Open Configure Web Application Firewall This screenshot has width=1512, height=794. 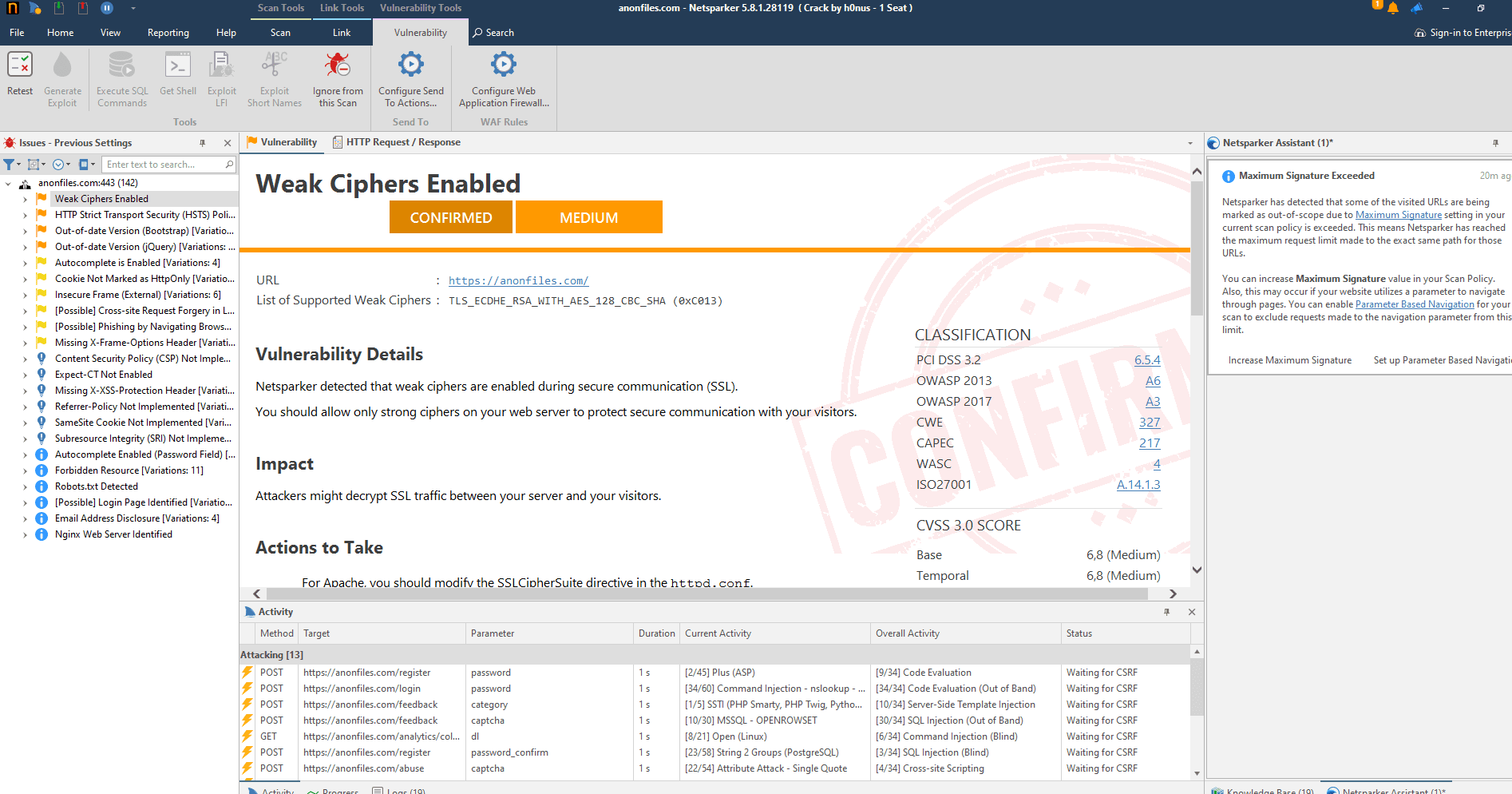pyautogui.click(x=504, y=79)
